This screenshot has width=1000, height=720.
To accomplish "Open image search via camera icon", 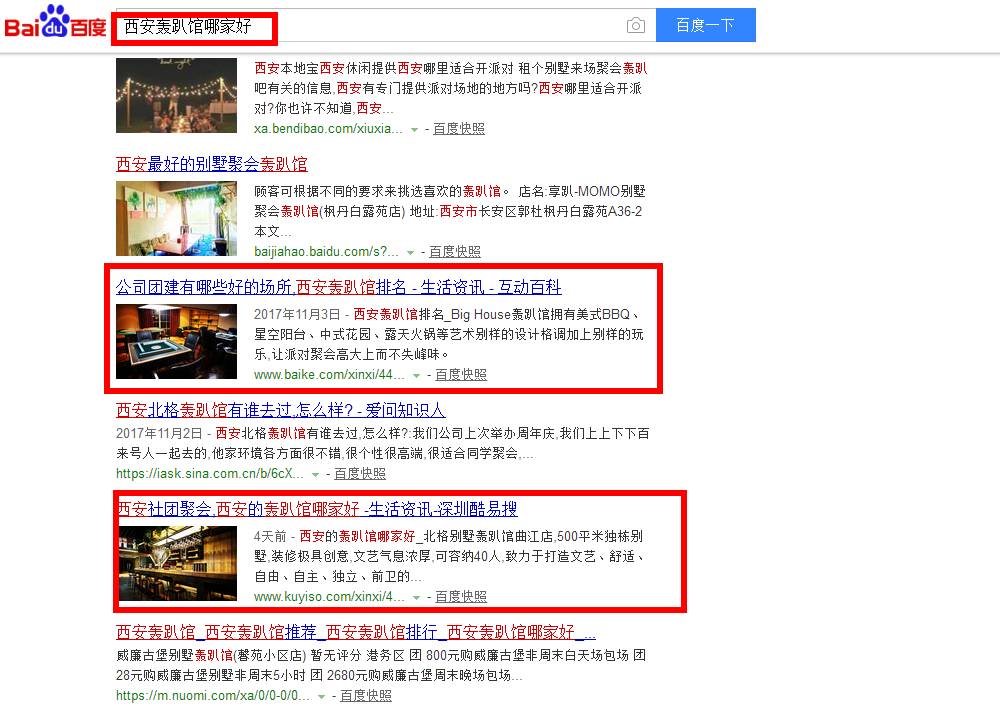I will pos(635,26).
